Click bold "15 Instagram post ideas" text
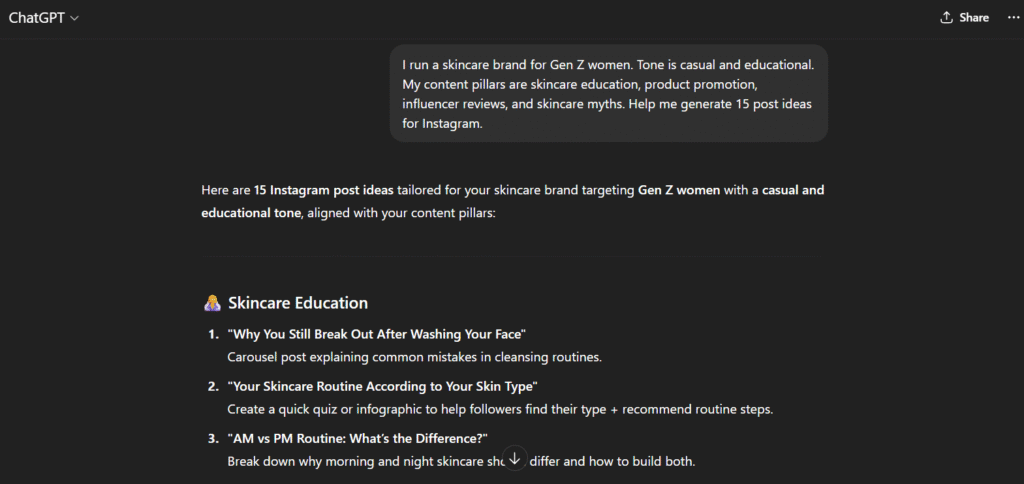Viewport: 1024px width, 484px height. (x=323, y=189)
